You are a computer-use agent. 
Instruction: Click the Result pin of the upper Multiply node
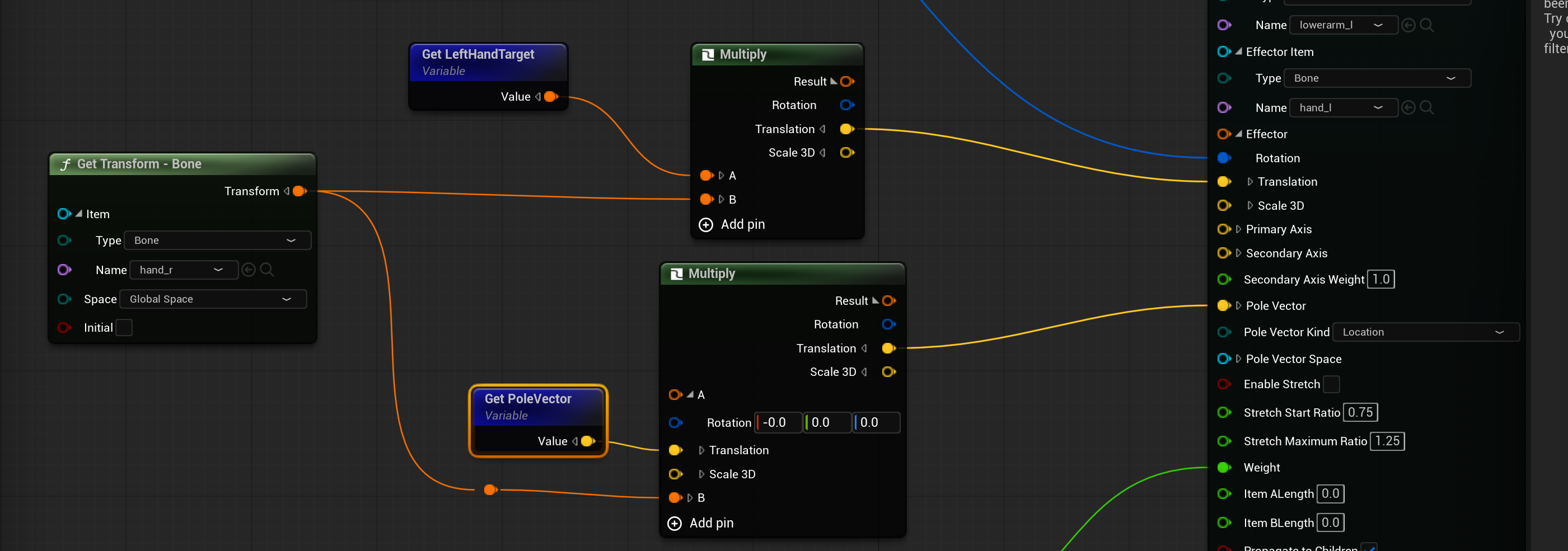(846, 82)
